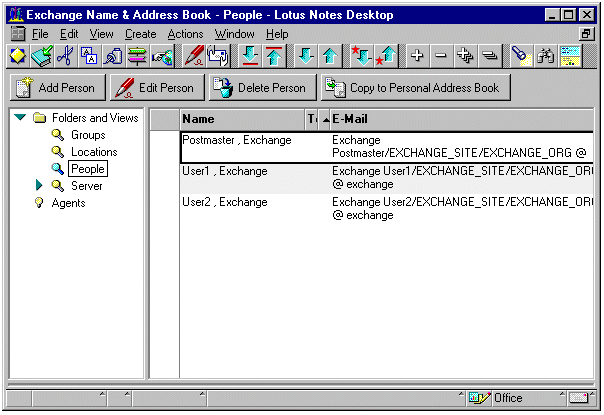Click Copy to Personal Address Book button

click(x=416, y=88)
